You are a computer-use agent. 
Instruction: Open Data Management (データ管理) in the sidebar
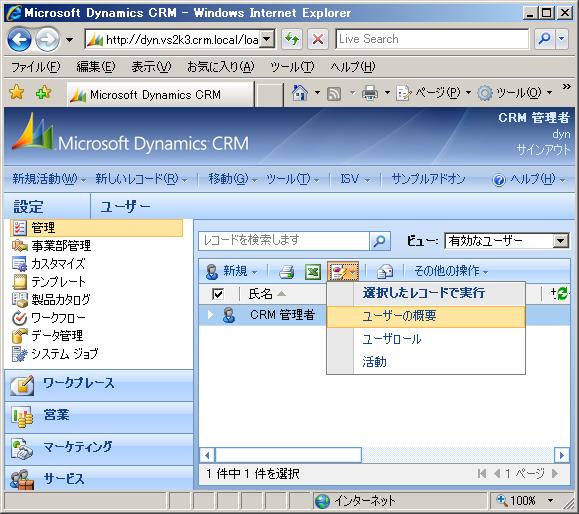[x=56, y=336]
